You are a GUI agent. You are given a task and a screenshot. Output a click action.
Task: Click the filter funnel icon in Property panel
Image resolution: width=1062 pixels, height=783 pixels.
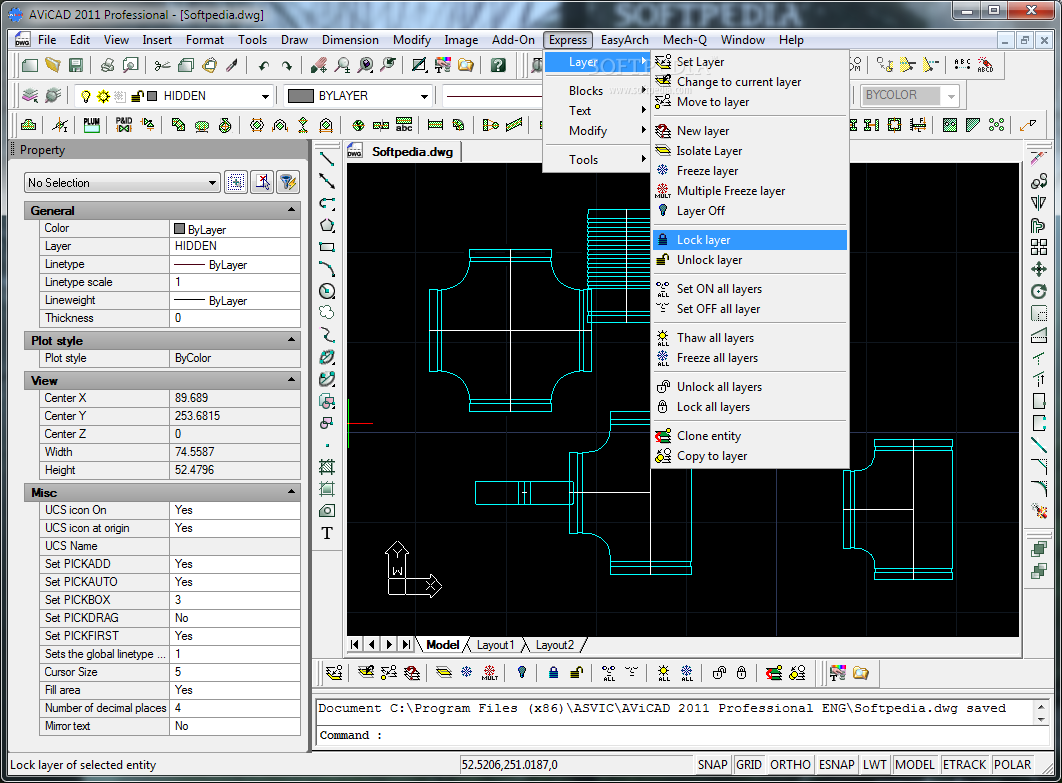pos(288,182)
